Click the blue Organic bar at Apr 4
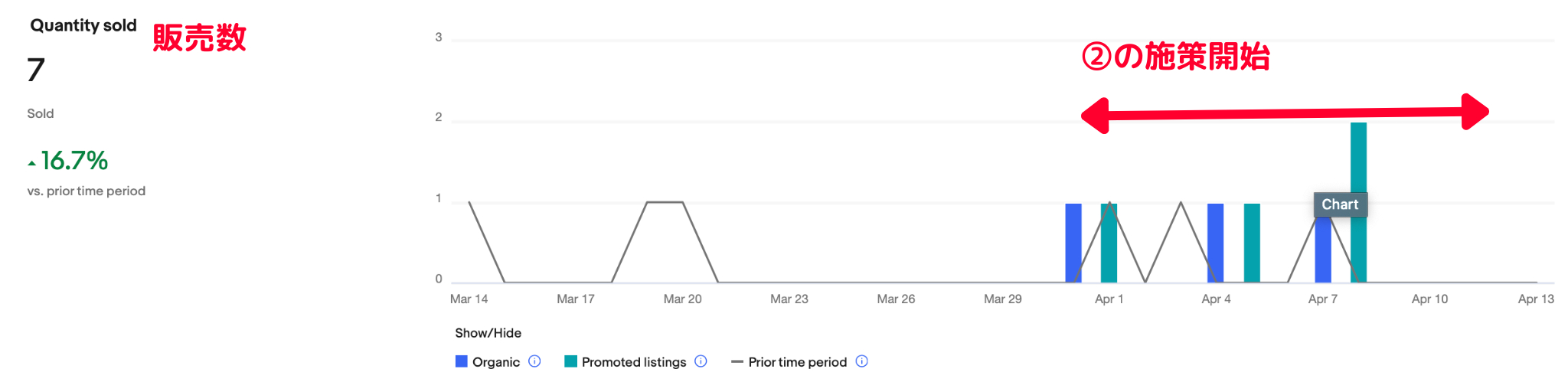The image size is (1568, 379). point(1215,242)
